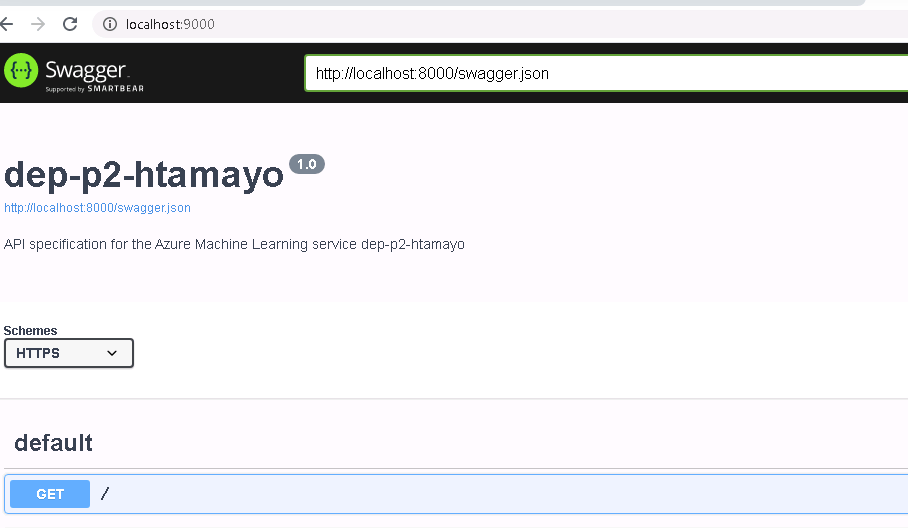Open the http://localhost:8000/swagger.json link
The height and width of the screenshot is (528, 908).
tap(97, 208)
